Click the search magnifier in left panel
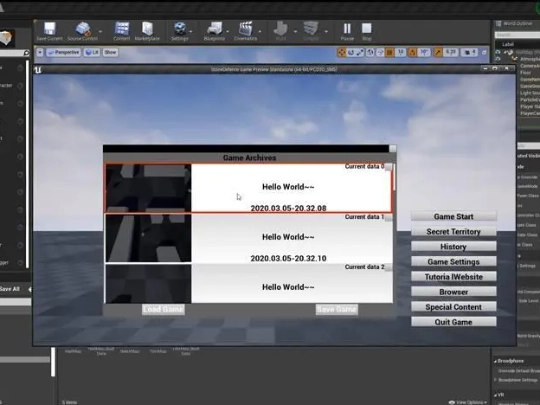 pos(26,53)
